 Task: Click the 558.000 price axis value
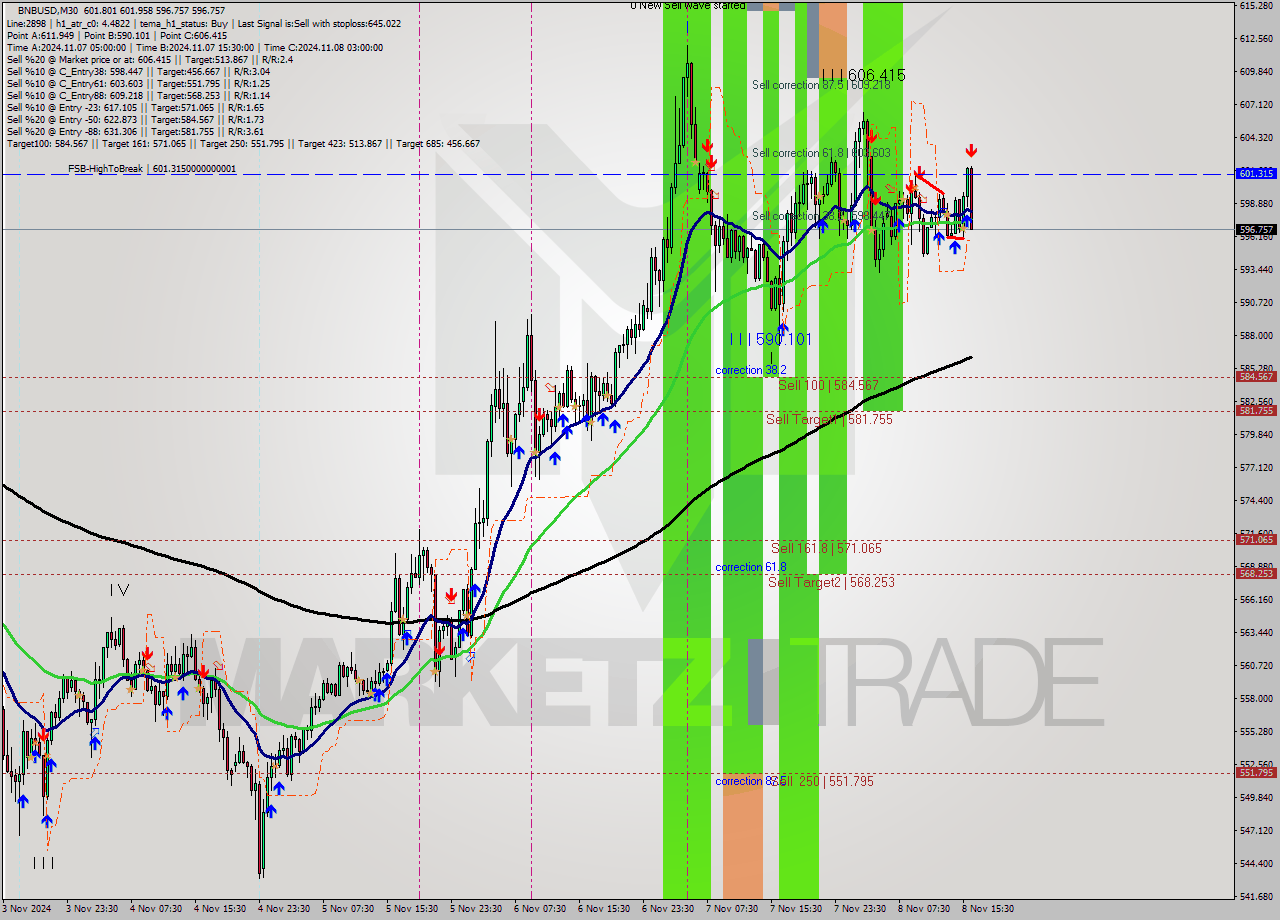pos(1255,699)
